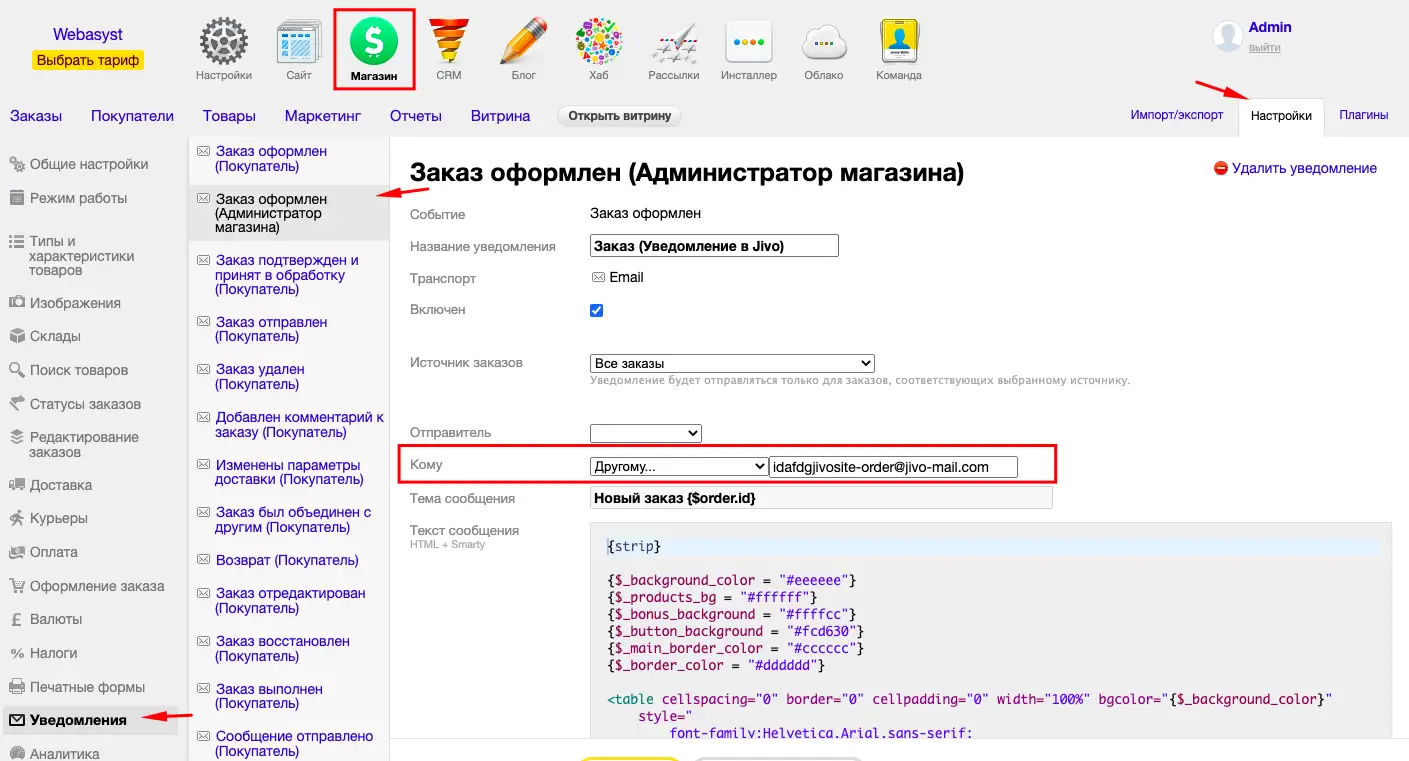1409x761 pixels.
Task: Open the CRM funnel app icon
Action: coord(448,45)
